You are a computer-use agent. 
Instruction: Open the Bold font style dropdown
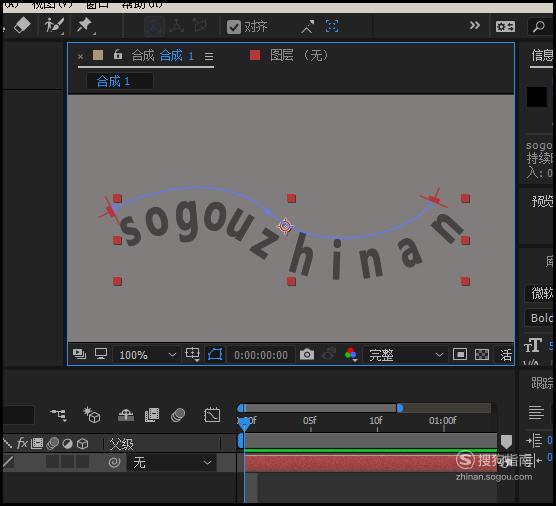[x=539, y=318]
